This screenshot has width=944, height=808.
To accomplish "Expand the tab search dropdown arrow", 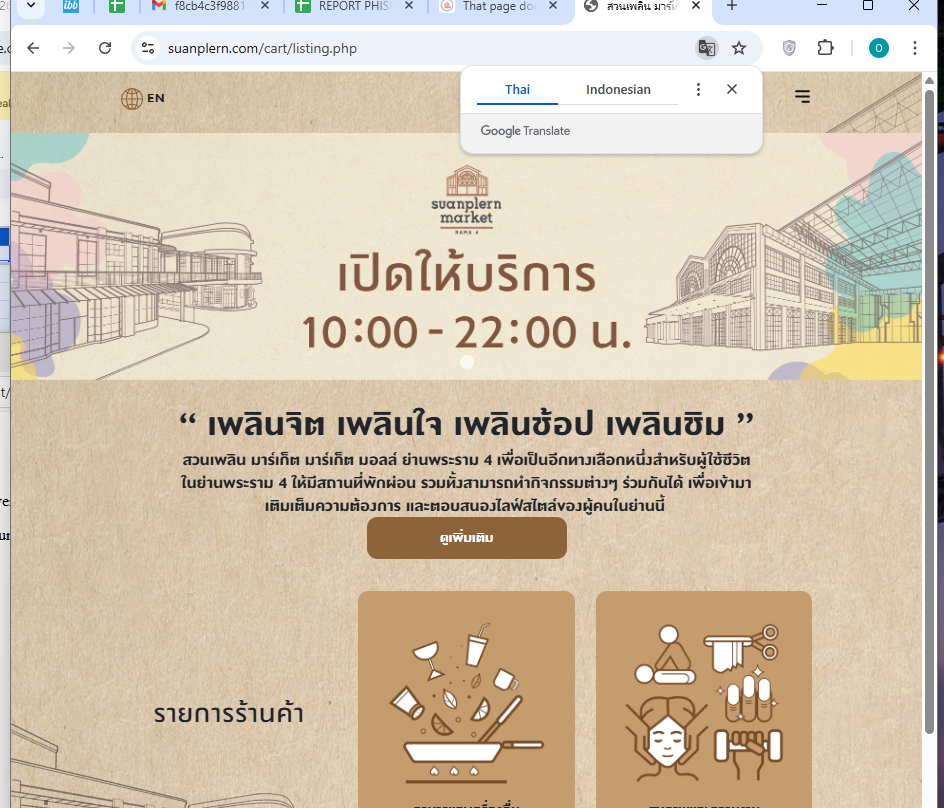I will coord(31,6).
